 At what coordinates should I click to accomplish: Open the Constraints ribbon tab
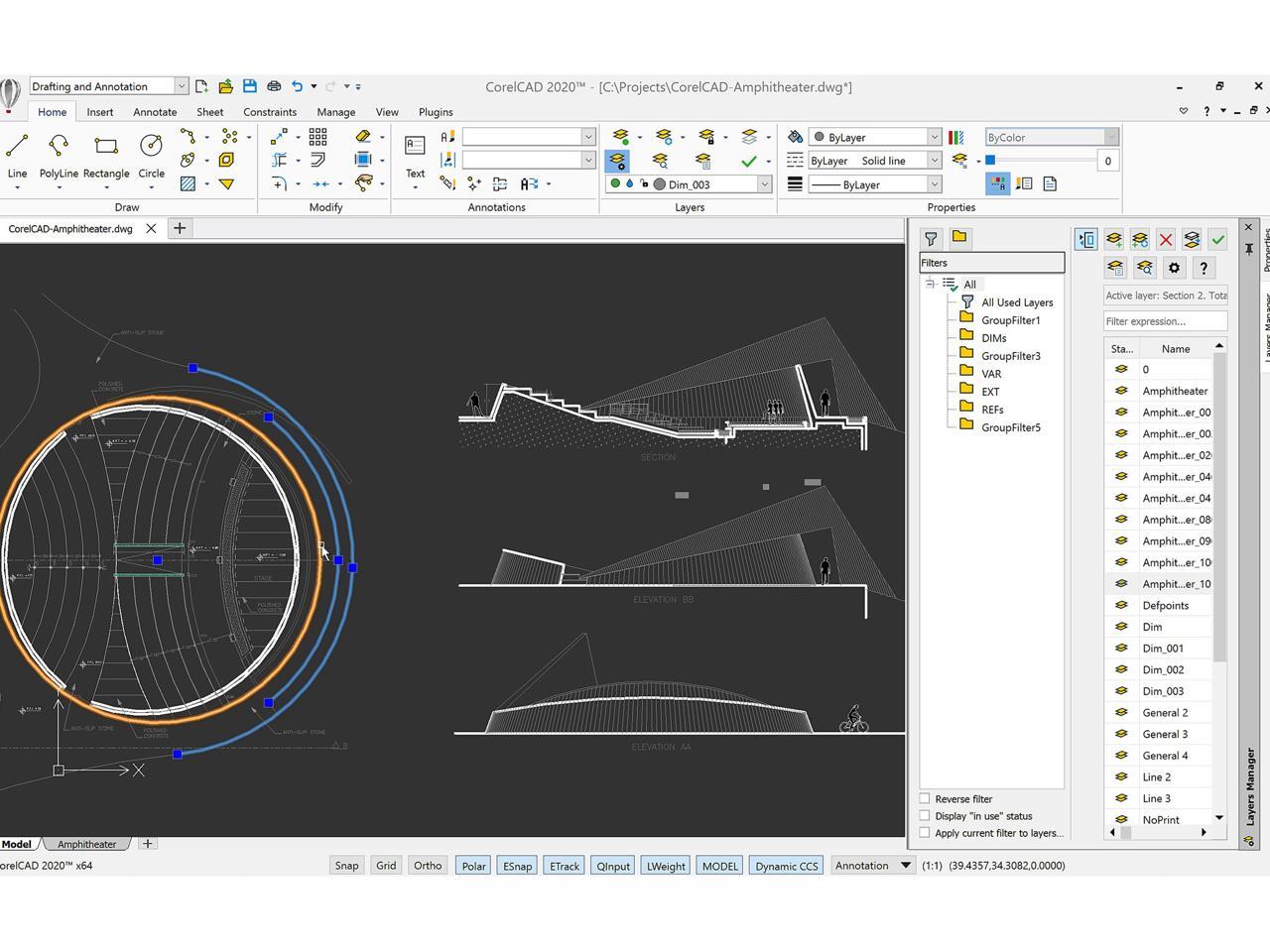click(270, 112)
